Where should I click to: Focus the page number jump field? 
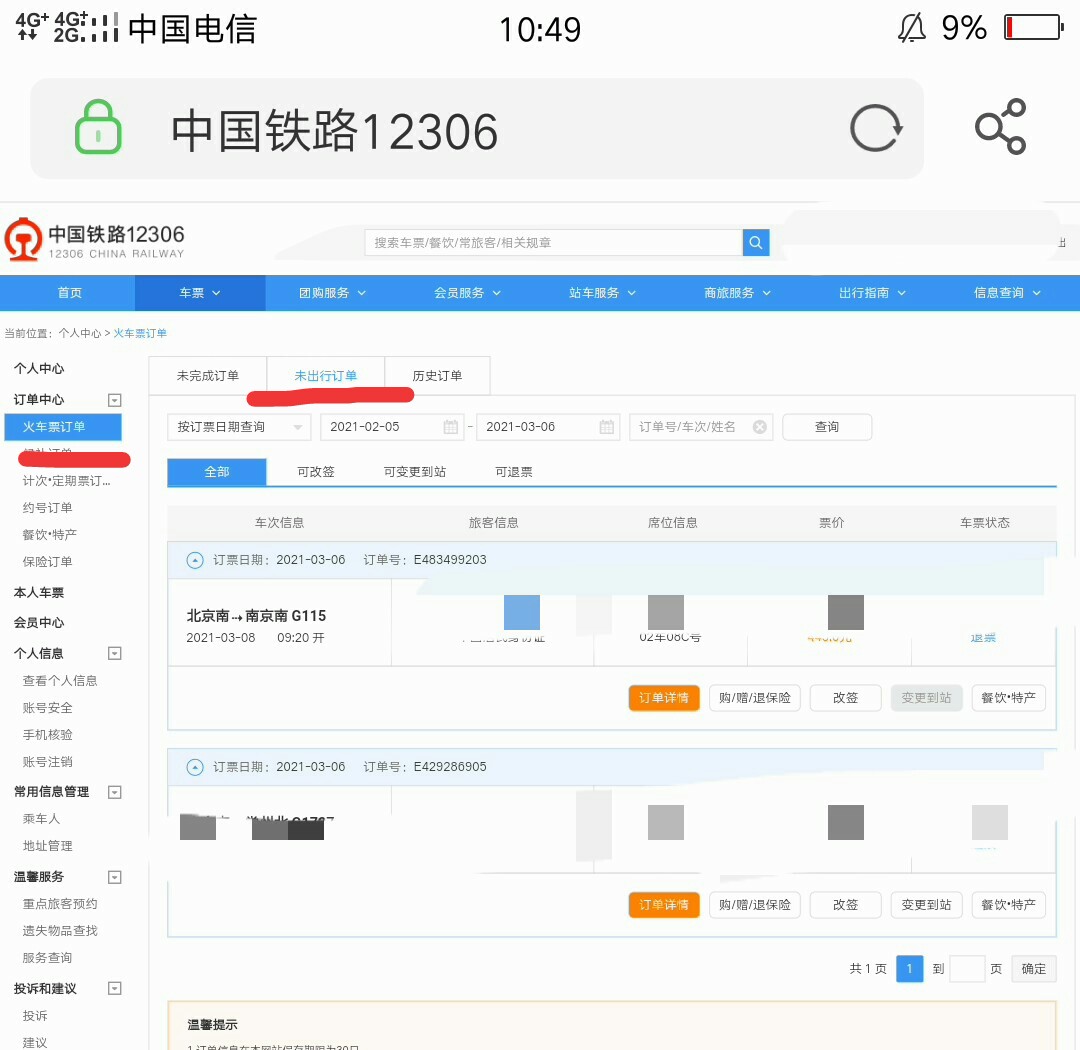tap(966, 969)
